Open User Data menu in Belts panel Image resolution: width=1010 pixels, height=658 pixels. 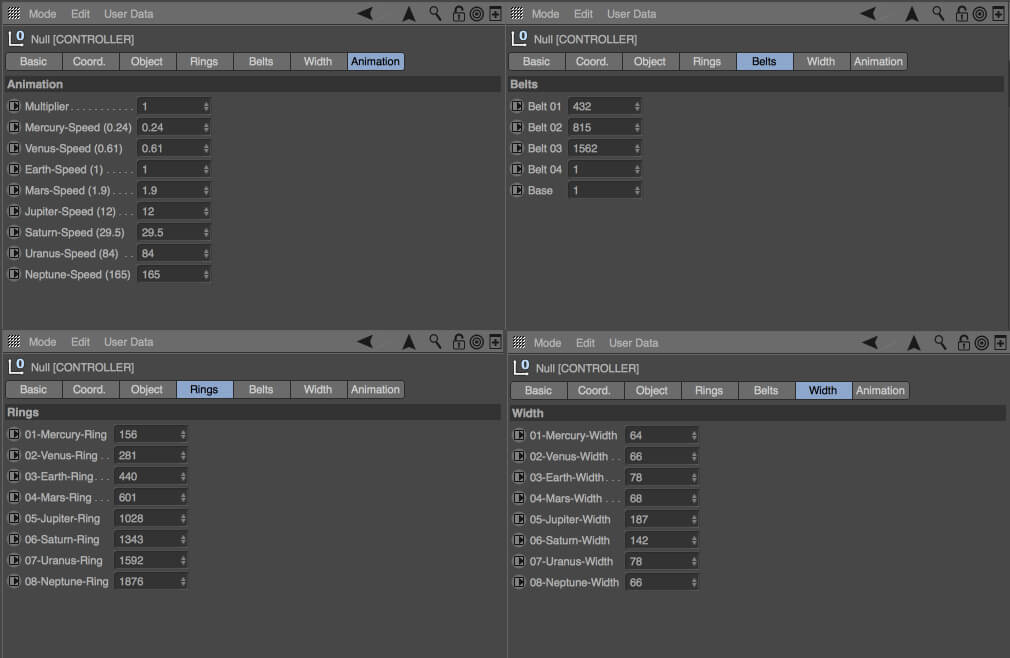(631, 14)
